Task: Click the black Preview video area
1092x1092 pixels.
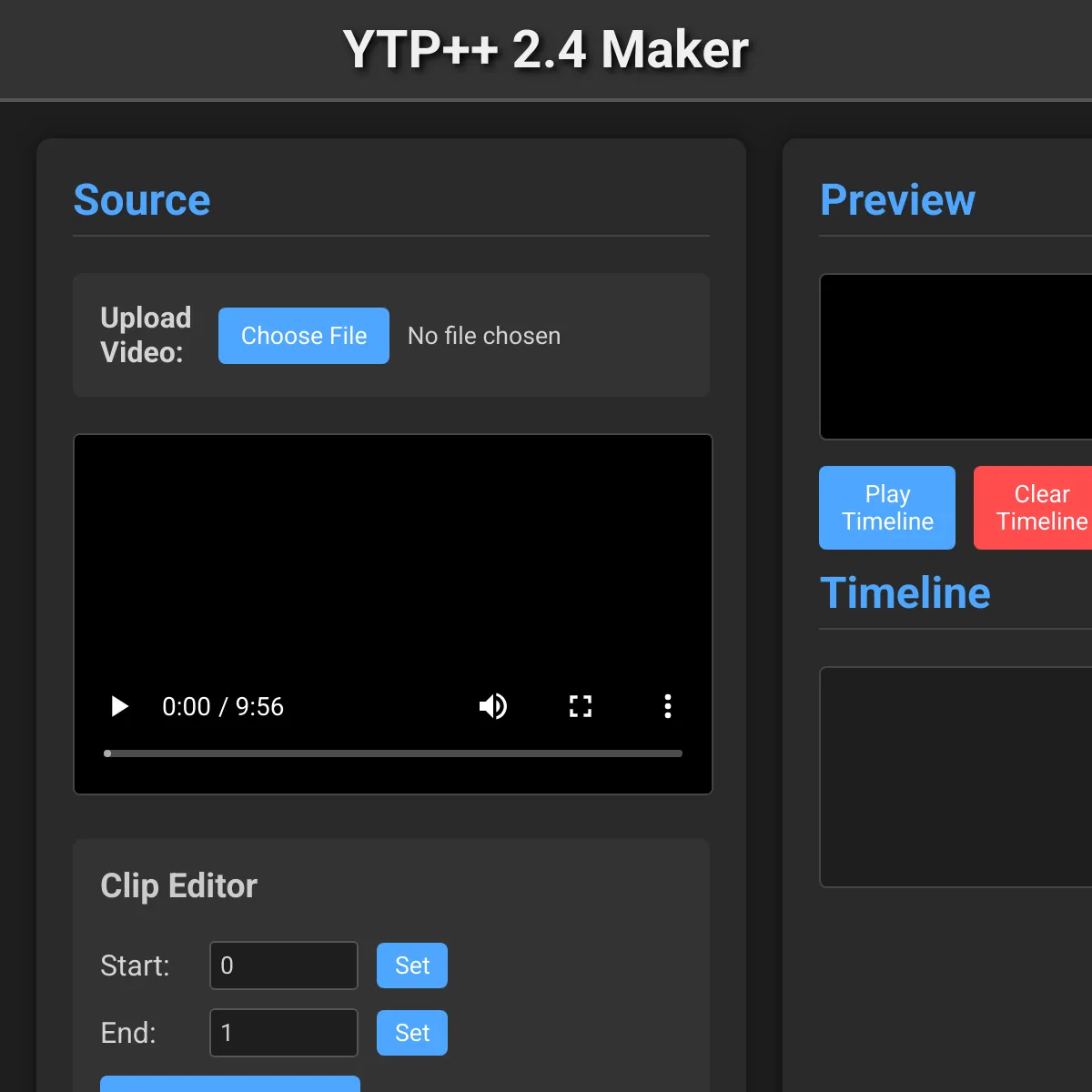Action: point(955,357)
